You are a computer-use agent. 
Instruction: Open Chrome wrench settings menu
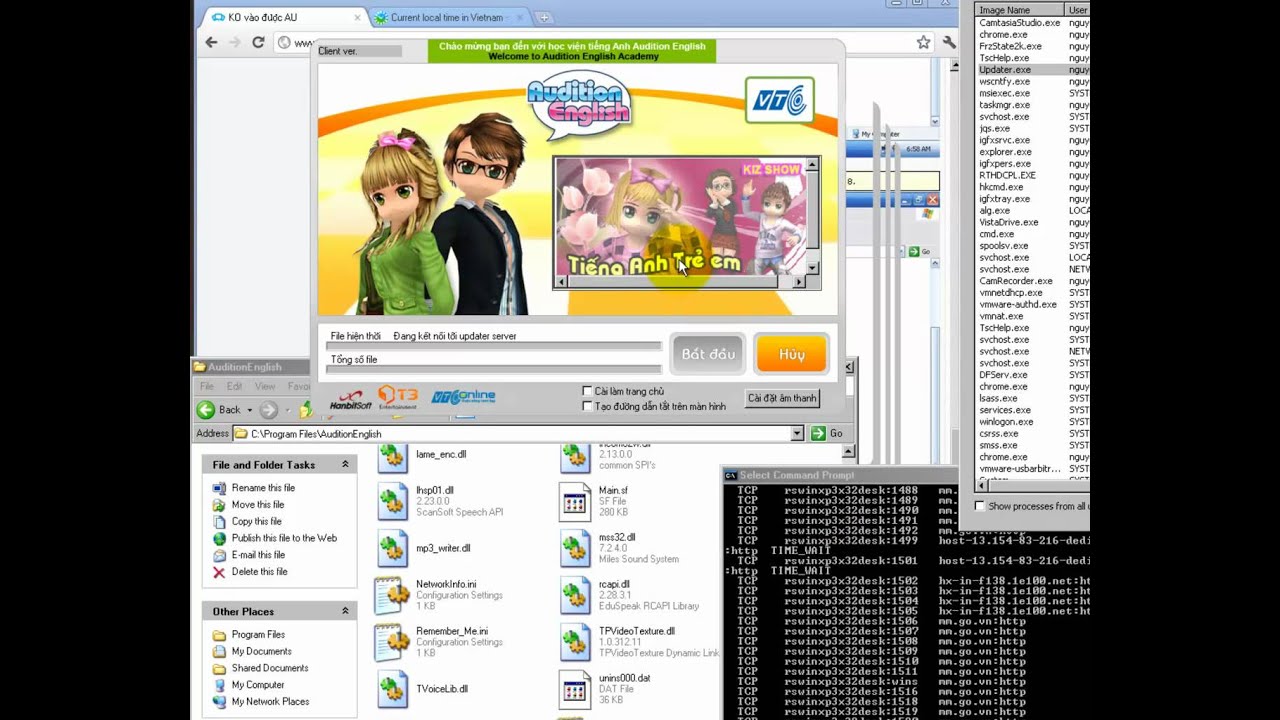[949, 42]
